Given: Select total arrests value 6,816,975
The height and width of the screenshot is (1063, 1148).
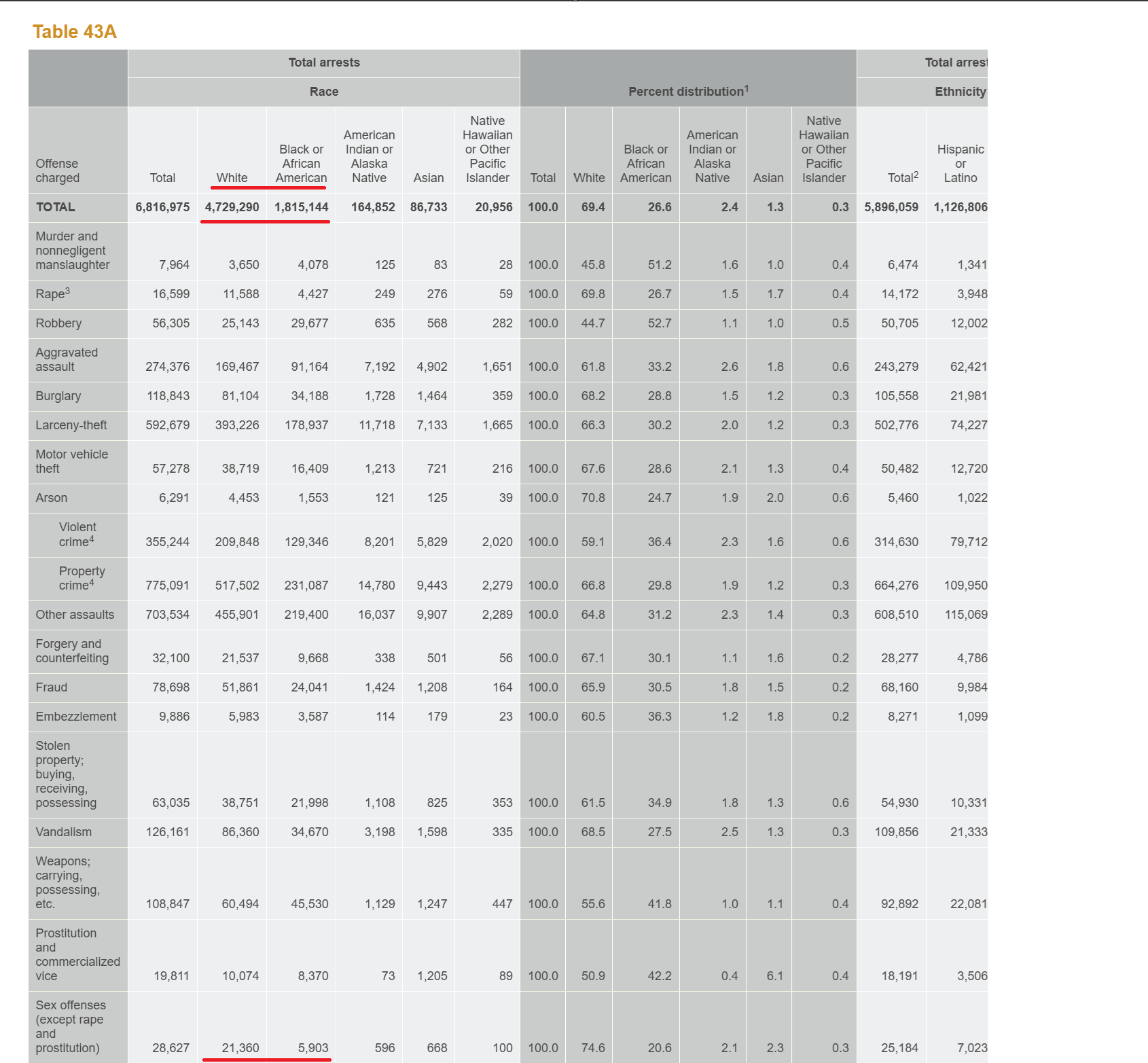Looking at the screenshot, I should point(162,207).
